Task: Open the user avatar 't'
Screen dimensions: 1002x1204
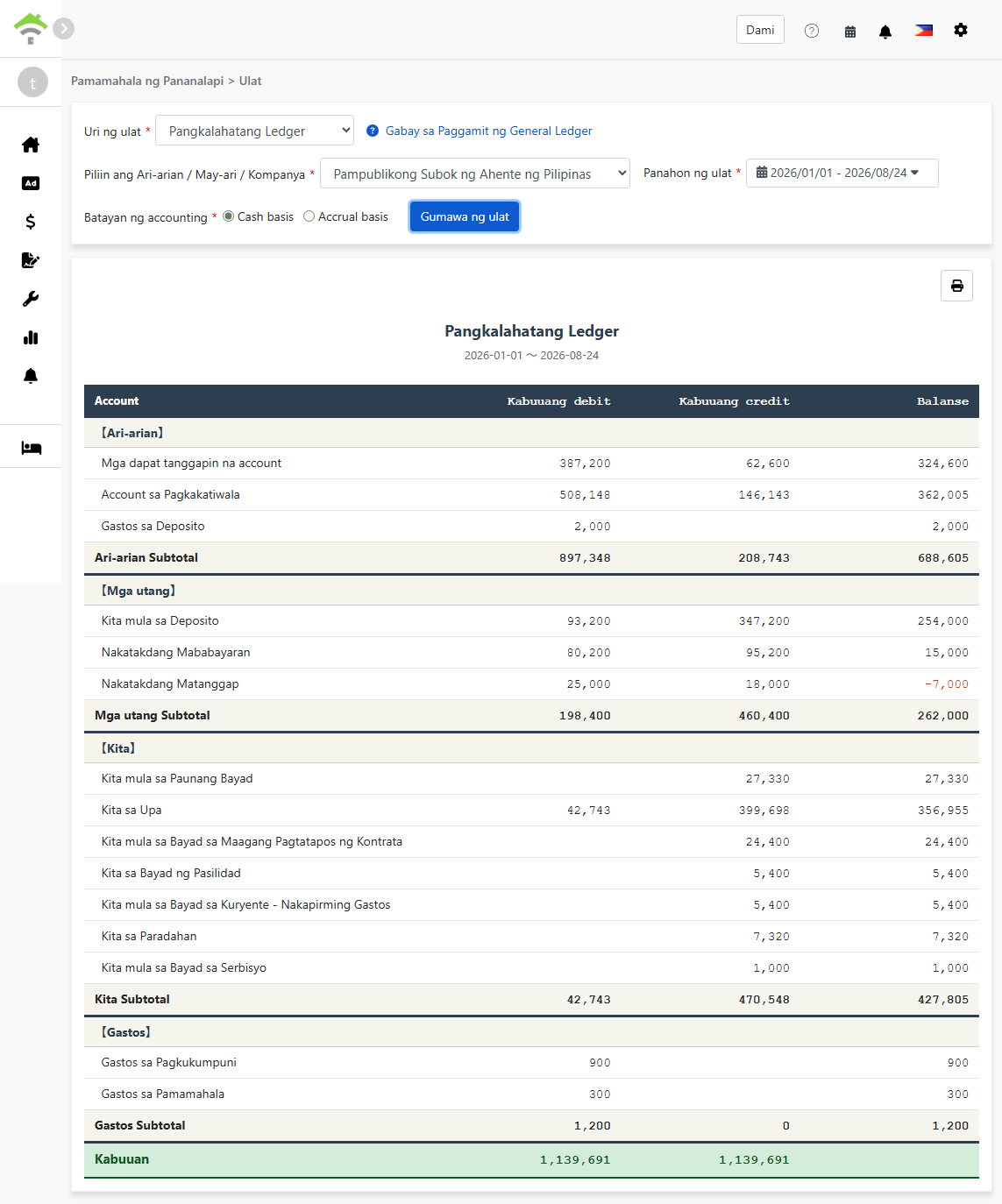Action: click(x=33, y=82)
